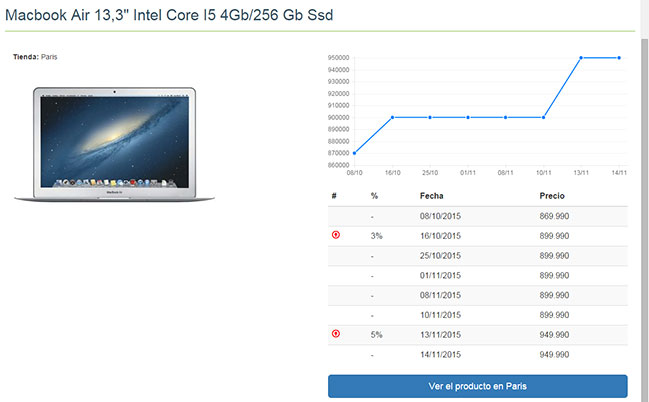Click the Fecha column header
649x402 pixels.
tap(432, 196)
